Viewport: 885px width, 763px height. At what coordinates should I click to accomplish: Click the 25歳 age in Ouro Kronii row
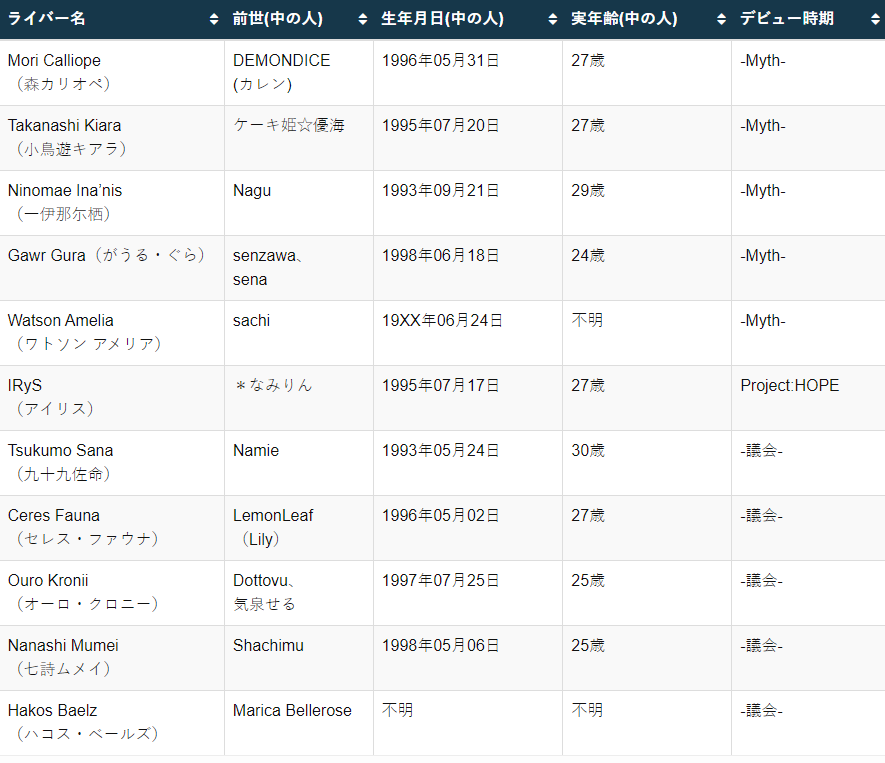click(588, 580)
